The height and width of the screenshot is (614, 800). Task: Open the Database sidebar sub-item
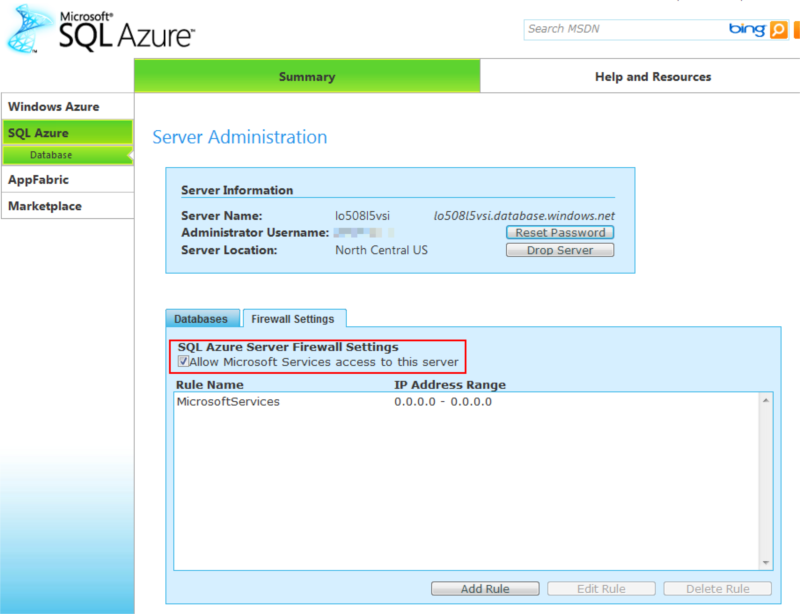pyautogui.click(x=67, y=155)
